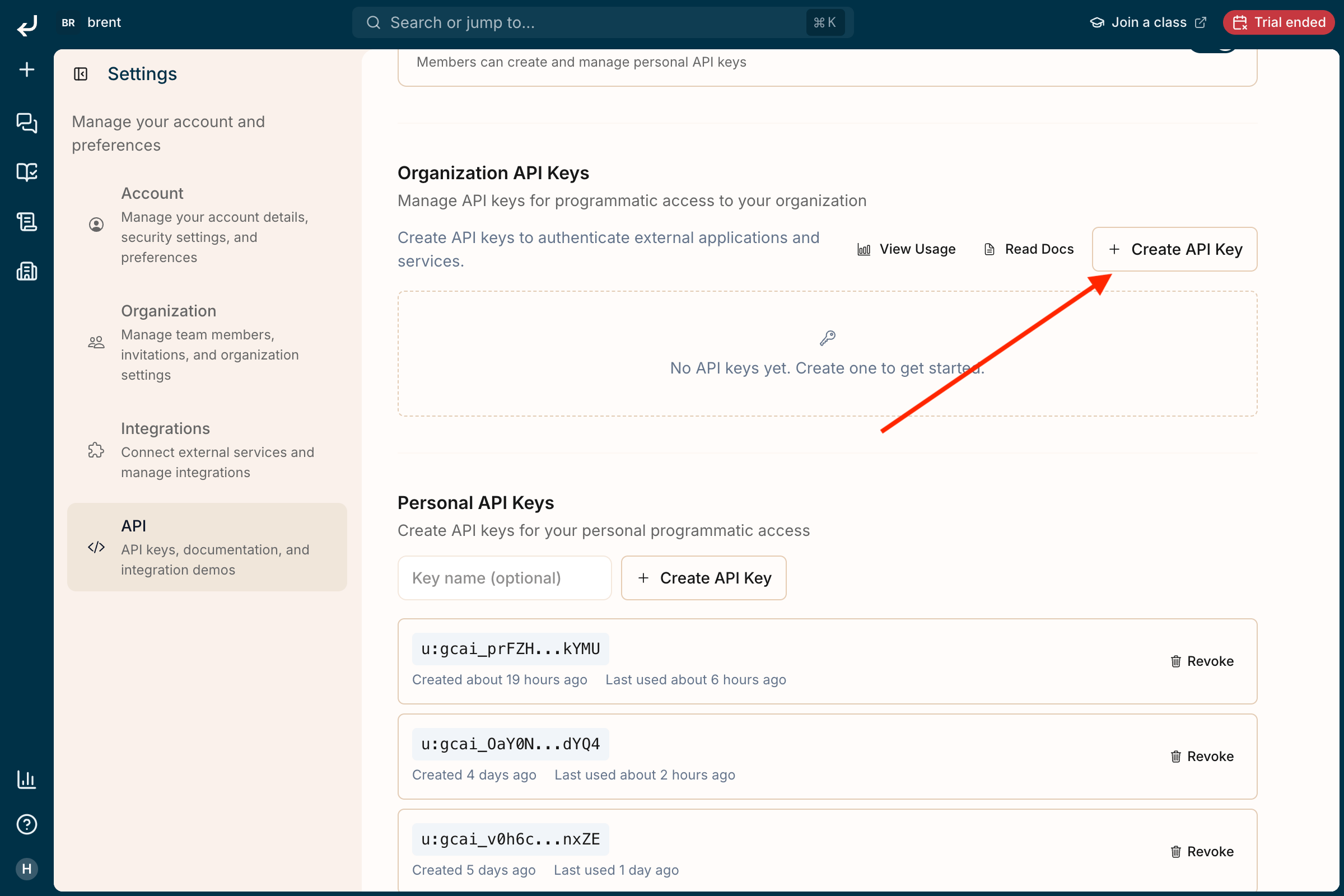
Task: Open the Account settings section
Action: (207, 225)
